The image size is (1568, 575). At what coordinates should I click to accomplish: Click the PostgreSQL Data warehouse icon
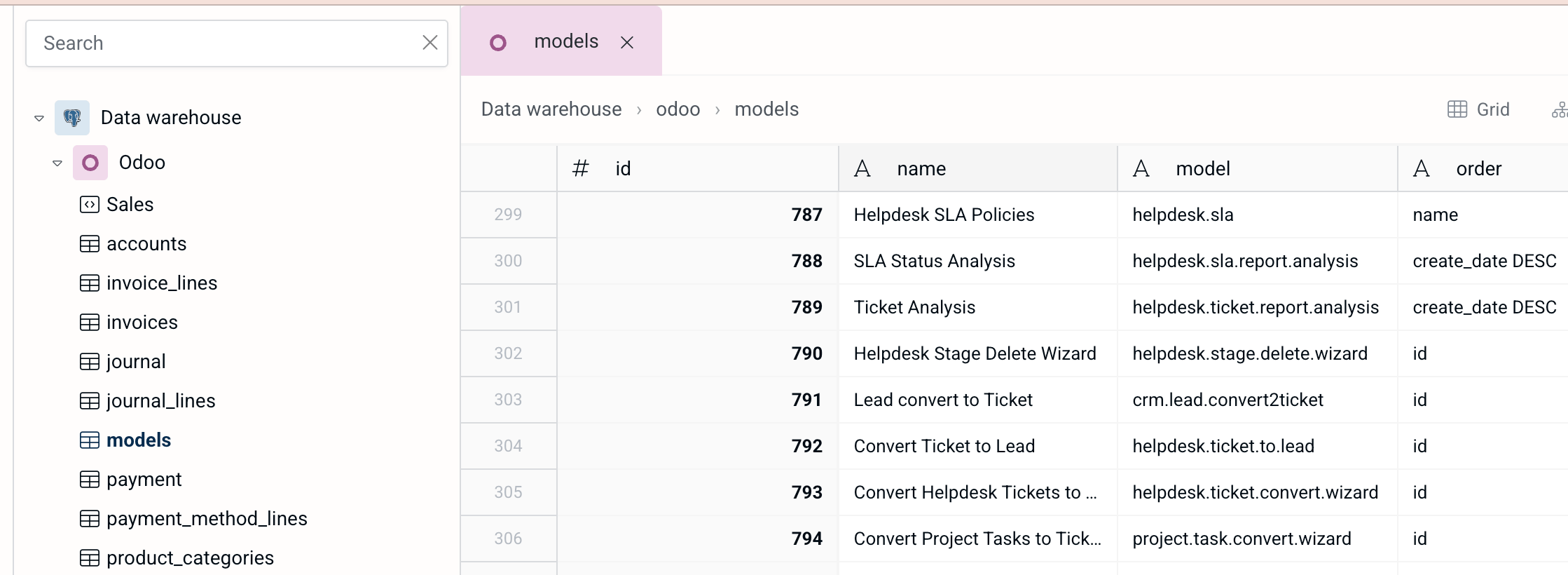coord(72,118)
